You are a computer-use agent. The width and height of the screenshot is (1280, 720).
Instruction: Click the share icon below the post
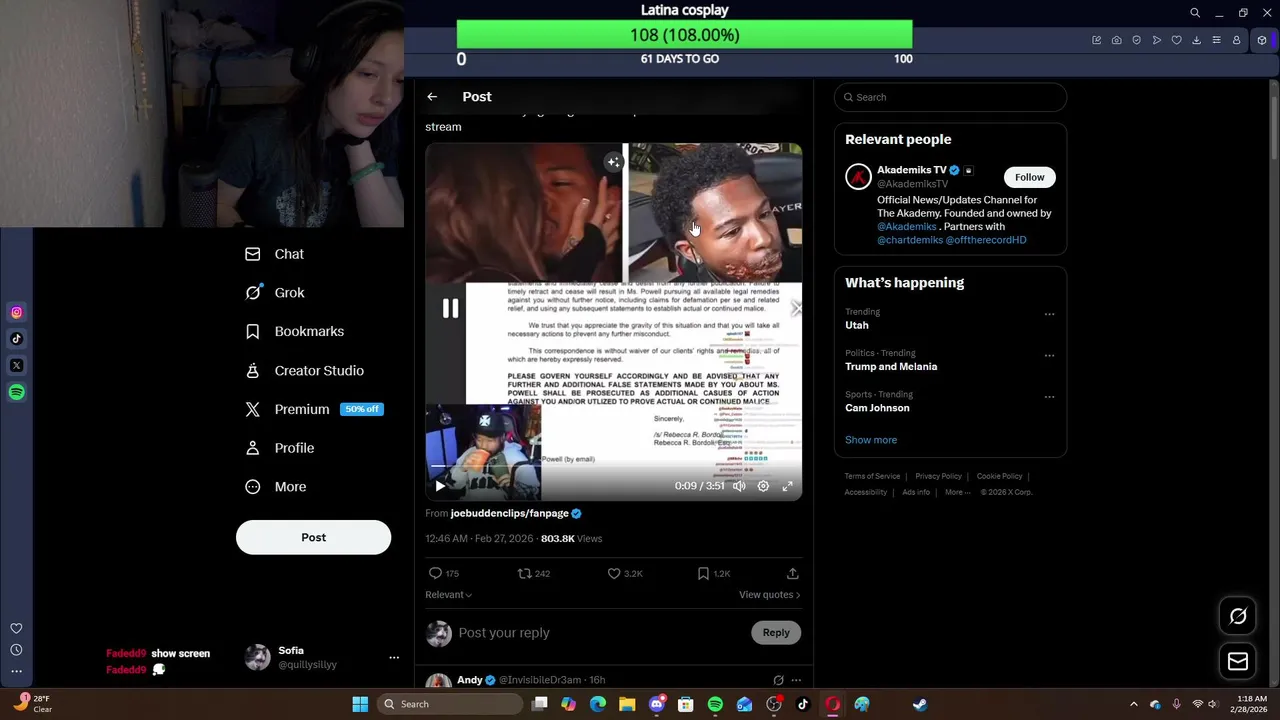(792, 573)
